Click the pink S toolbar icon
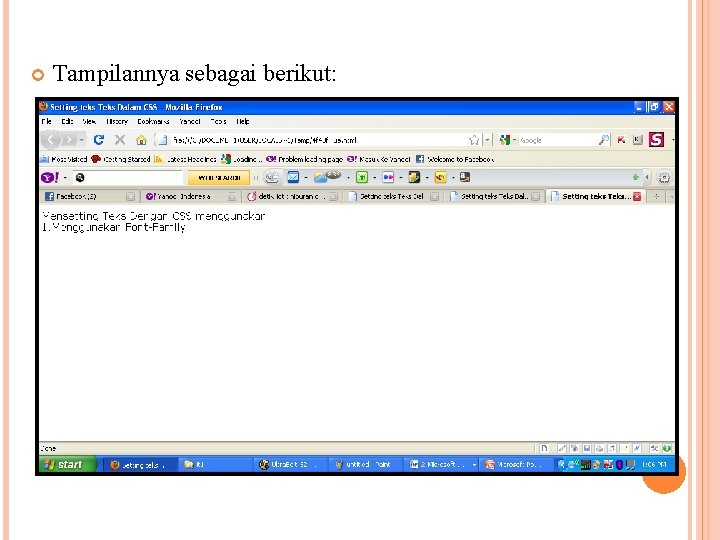720x540 pixels. (656, 140)
